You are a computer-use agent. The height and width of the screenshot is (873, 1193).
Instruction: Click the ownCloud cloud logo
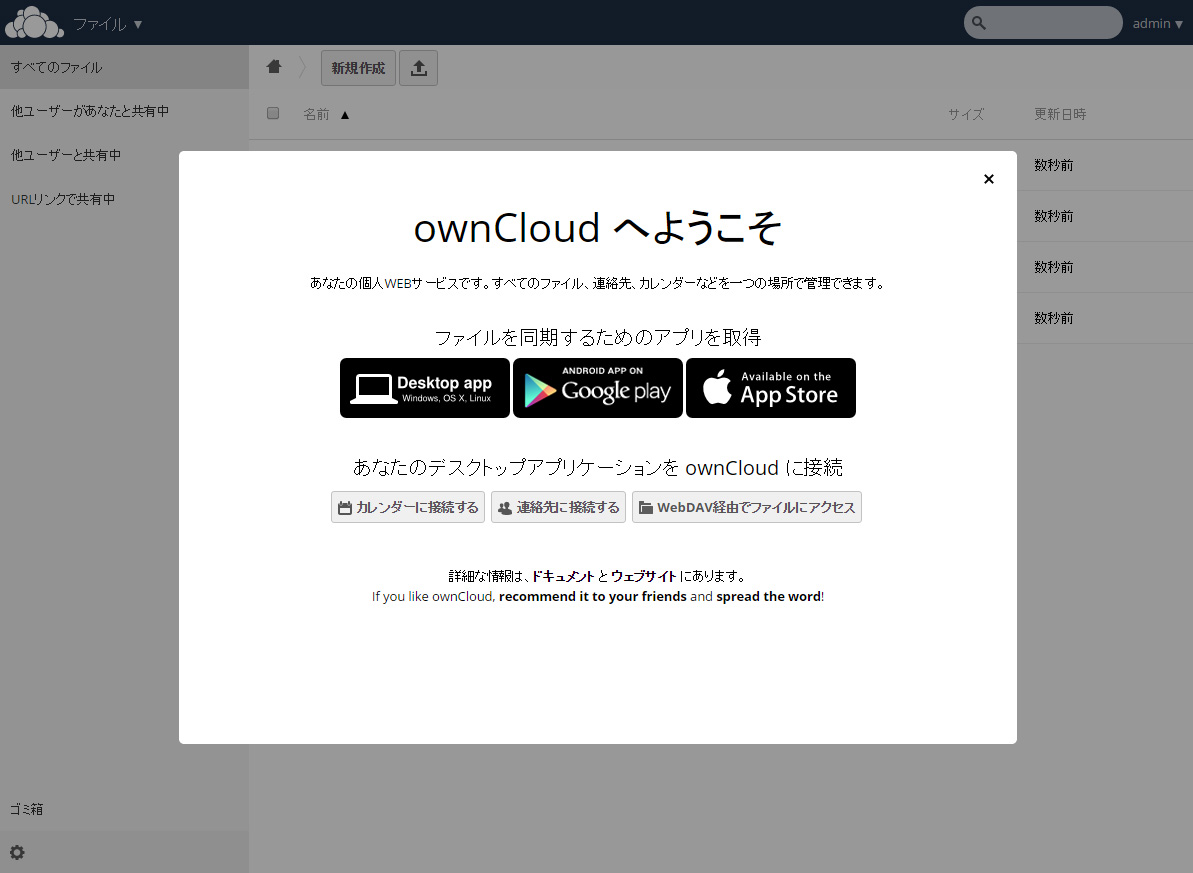point(33,22)
